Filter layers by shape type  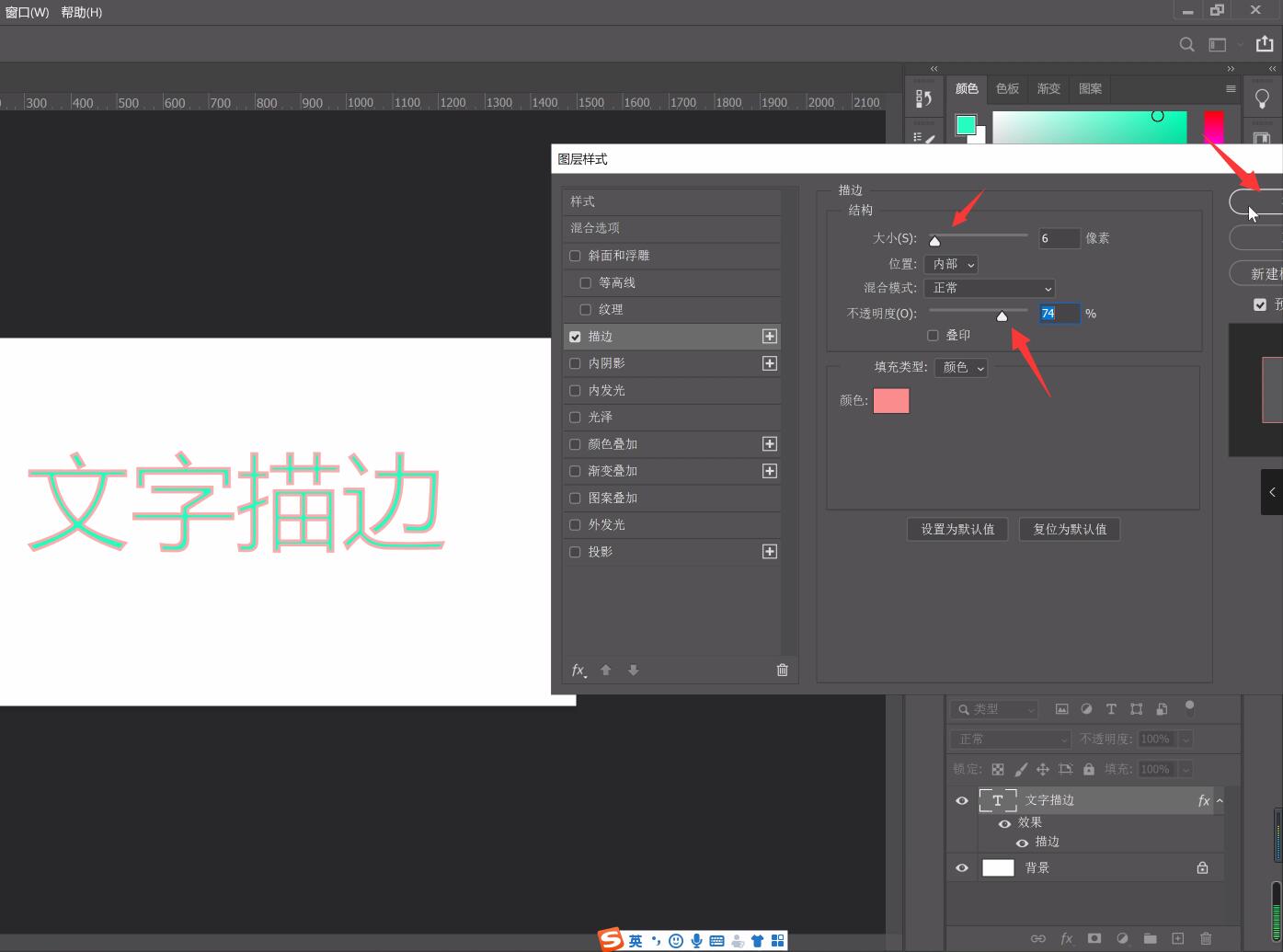tap(1137, 709)
